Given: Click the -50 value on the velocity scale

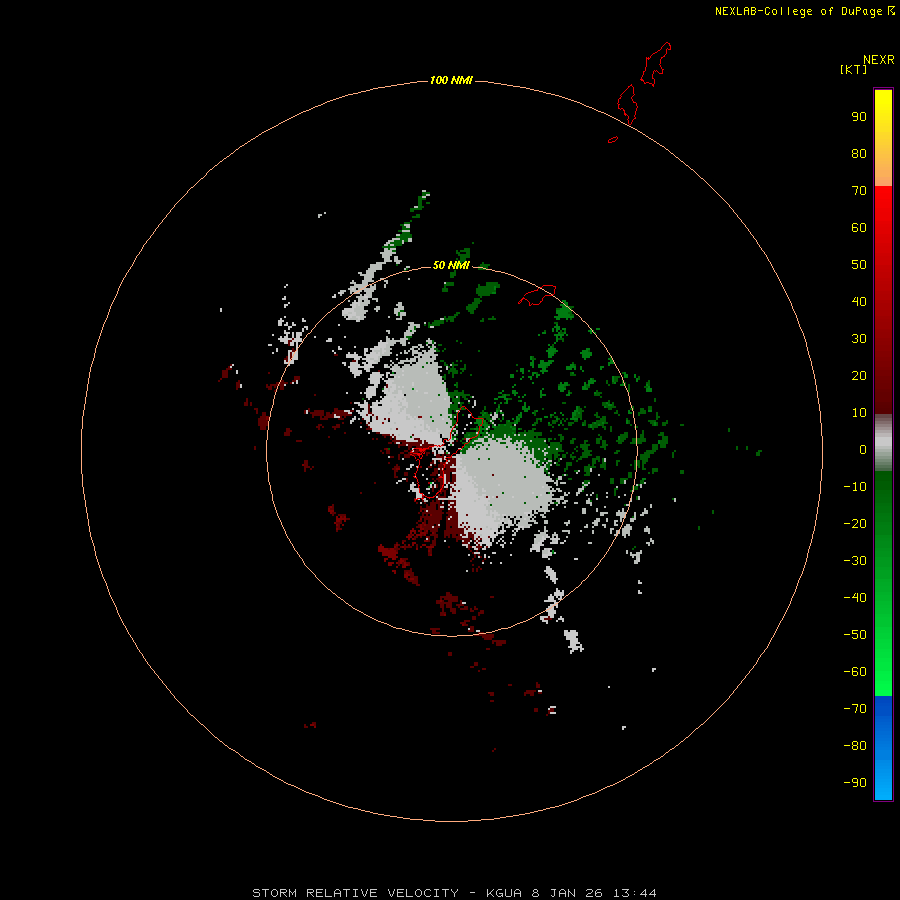Looking at the screenshot, I should coord(855,635).
